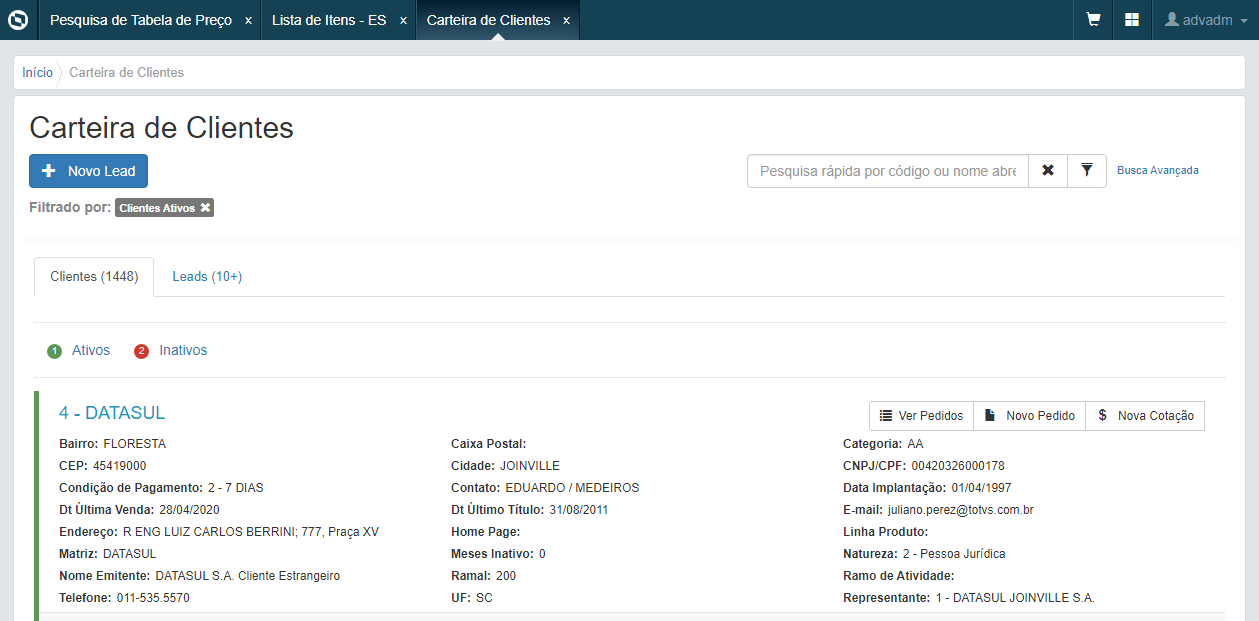Open the apps grid icon

click(x=1132, y=20)
